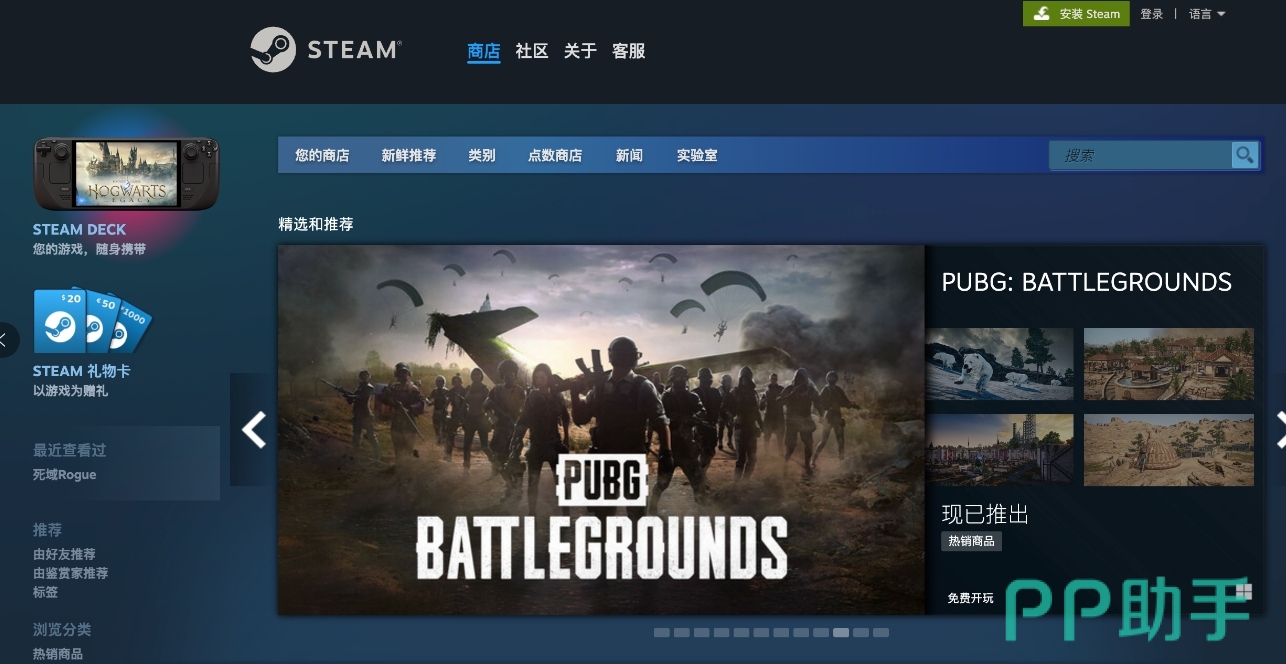The image size is (1286, 664).
Task: Open the 您的商店 store menu
Action: point(322,155)
